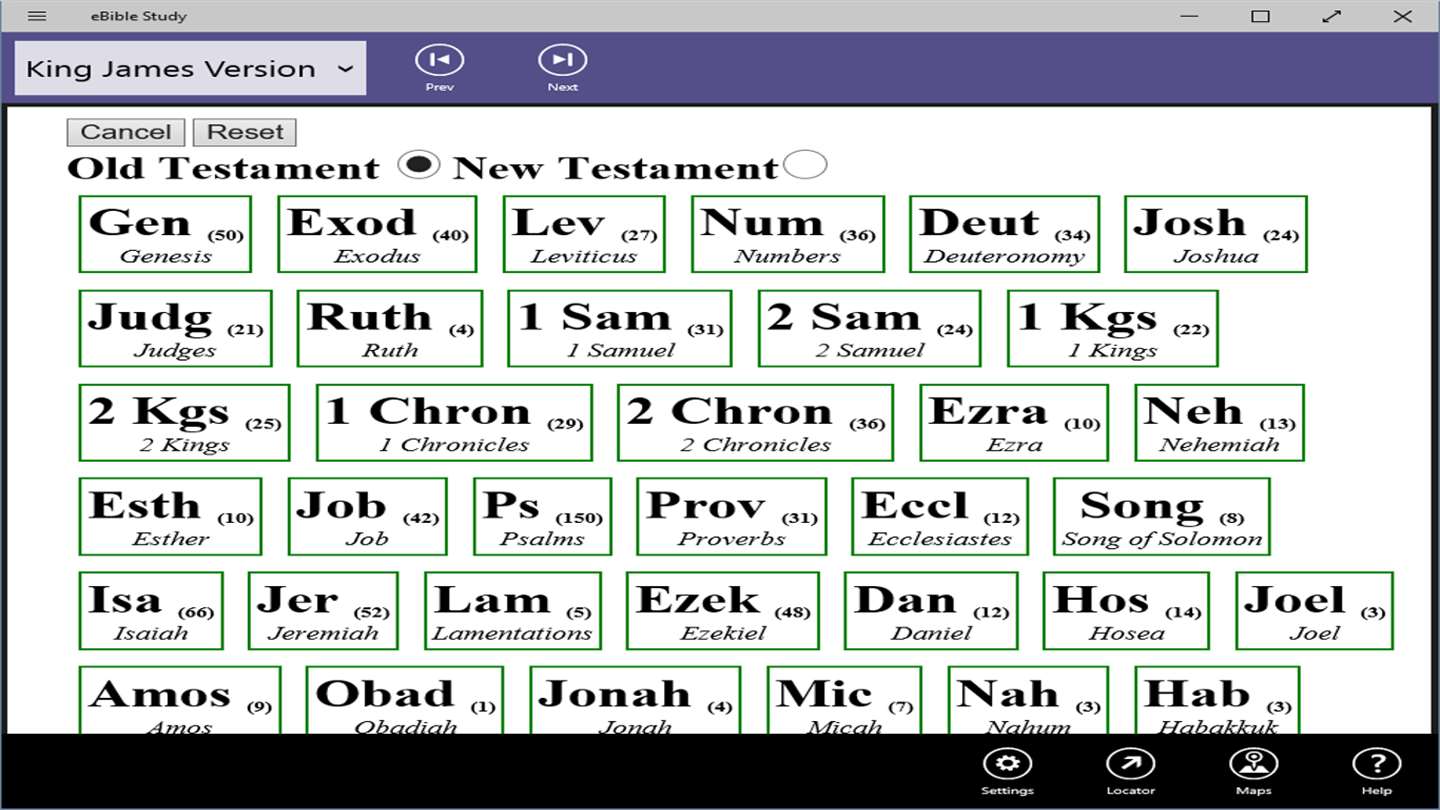The height and width of the screenshot is (810, 1440).
Task: Open the Isaiah book tile
Action: [151, 611]
